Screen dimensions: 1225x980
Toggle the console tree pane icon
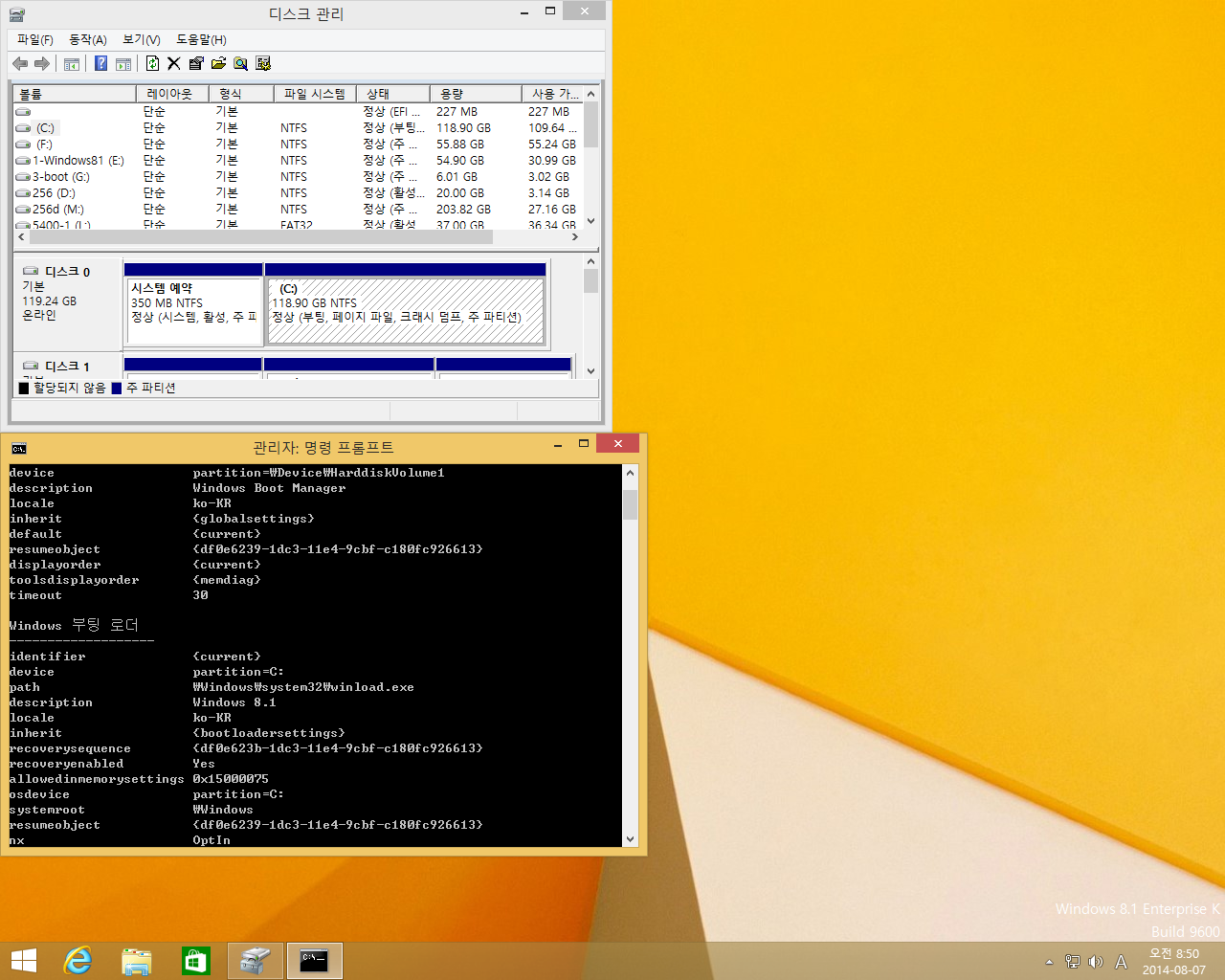(x=72, y=64)
